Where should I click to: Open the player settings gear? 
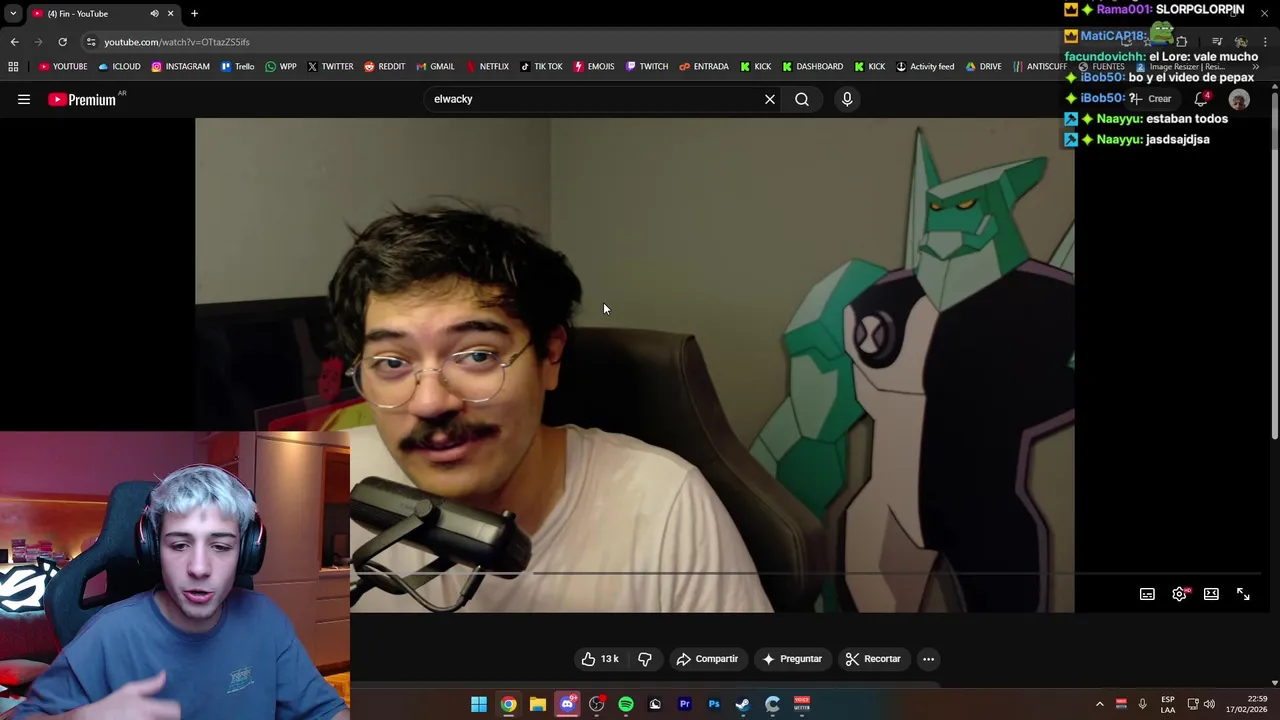coord(1180,594)
